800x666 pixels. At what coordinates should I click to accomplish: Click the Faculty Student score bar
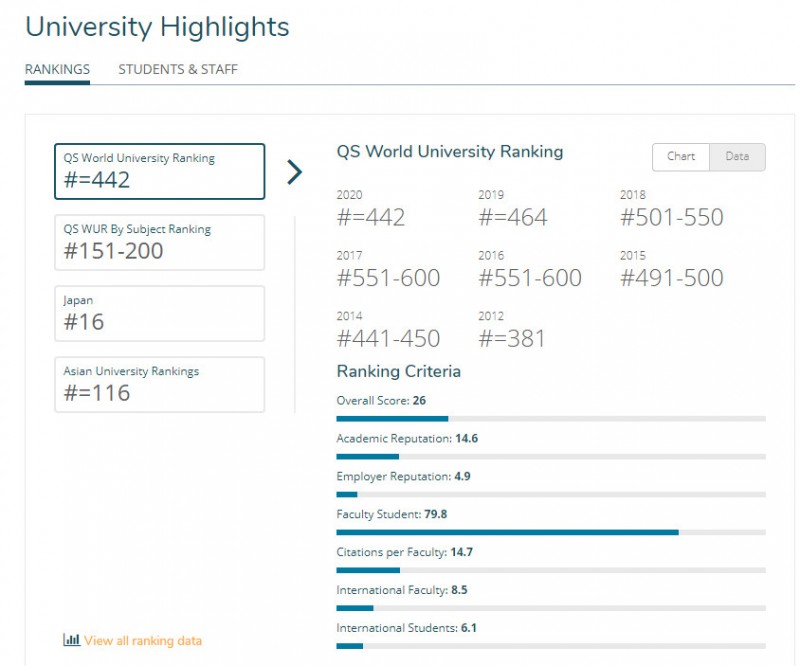(x=550, y=532)
